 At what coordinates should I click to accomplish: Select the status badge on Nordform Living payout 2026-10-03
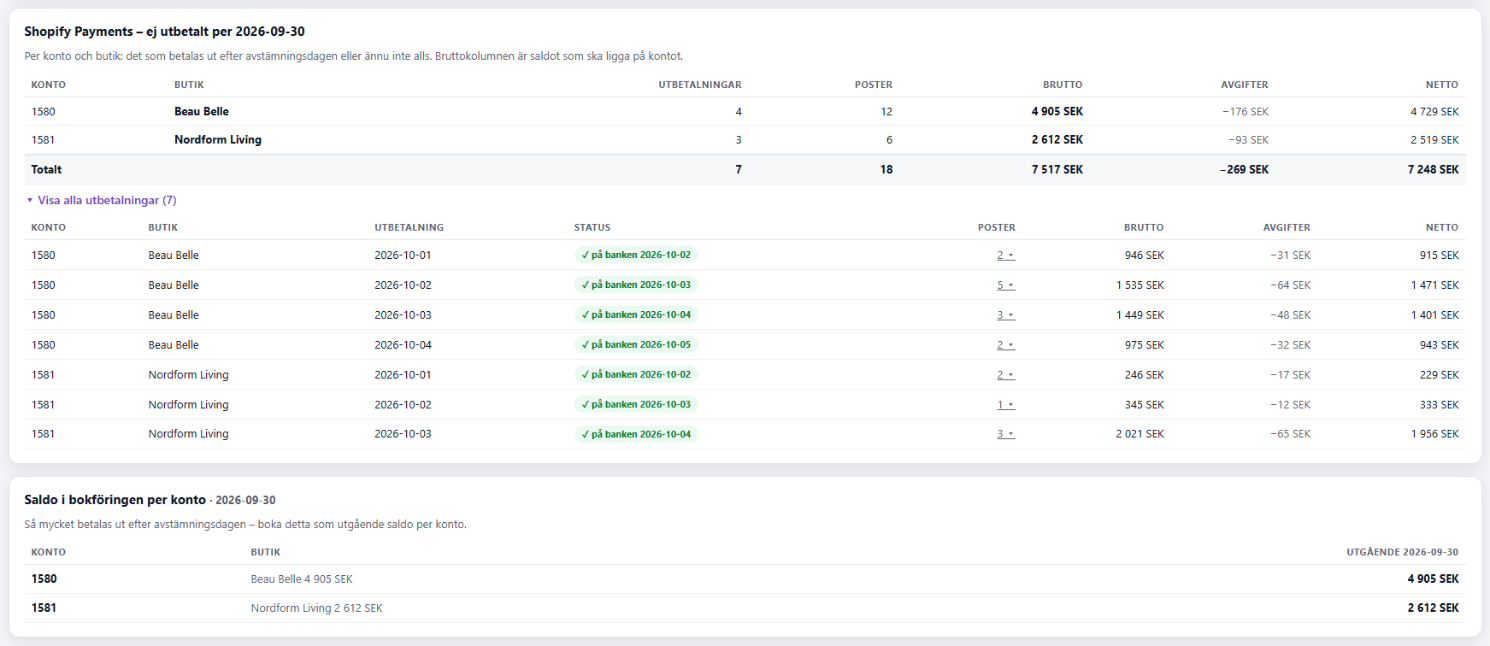pyautogui.click(x=636, y=434)
